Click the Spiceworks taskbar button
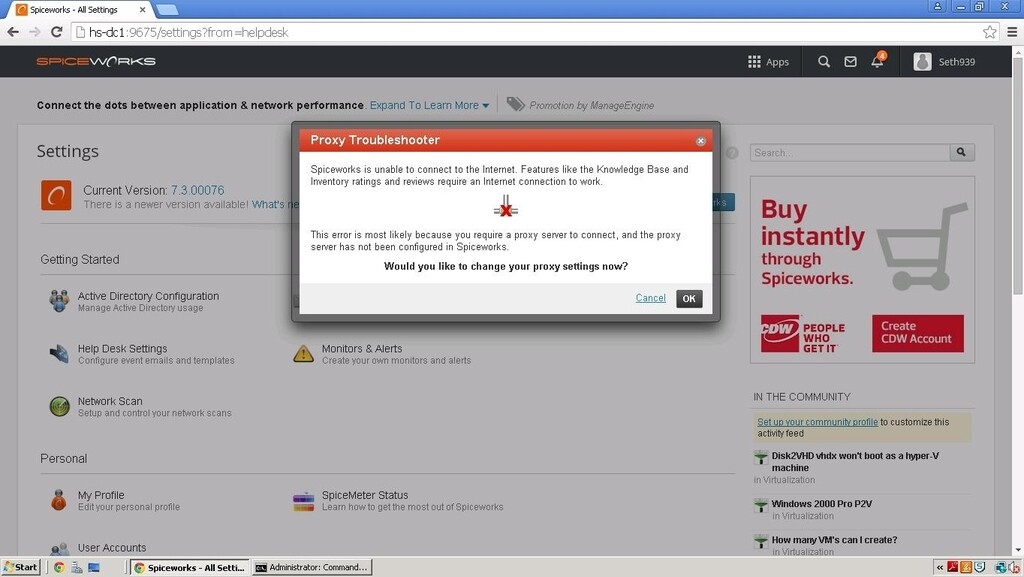The image size is (1024, 577). point(189,567)
